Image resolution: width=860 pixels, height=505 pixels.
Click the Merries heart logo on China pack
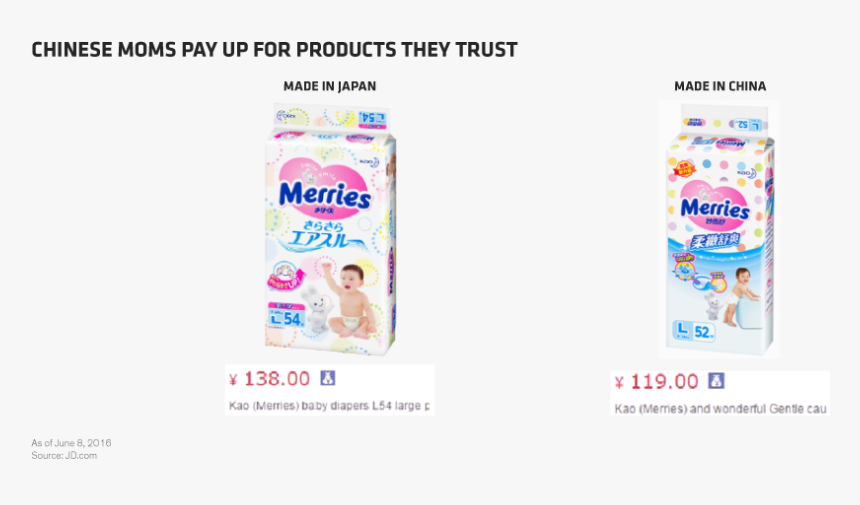click(714, 205)
